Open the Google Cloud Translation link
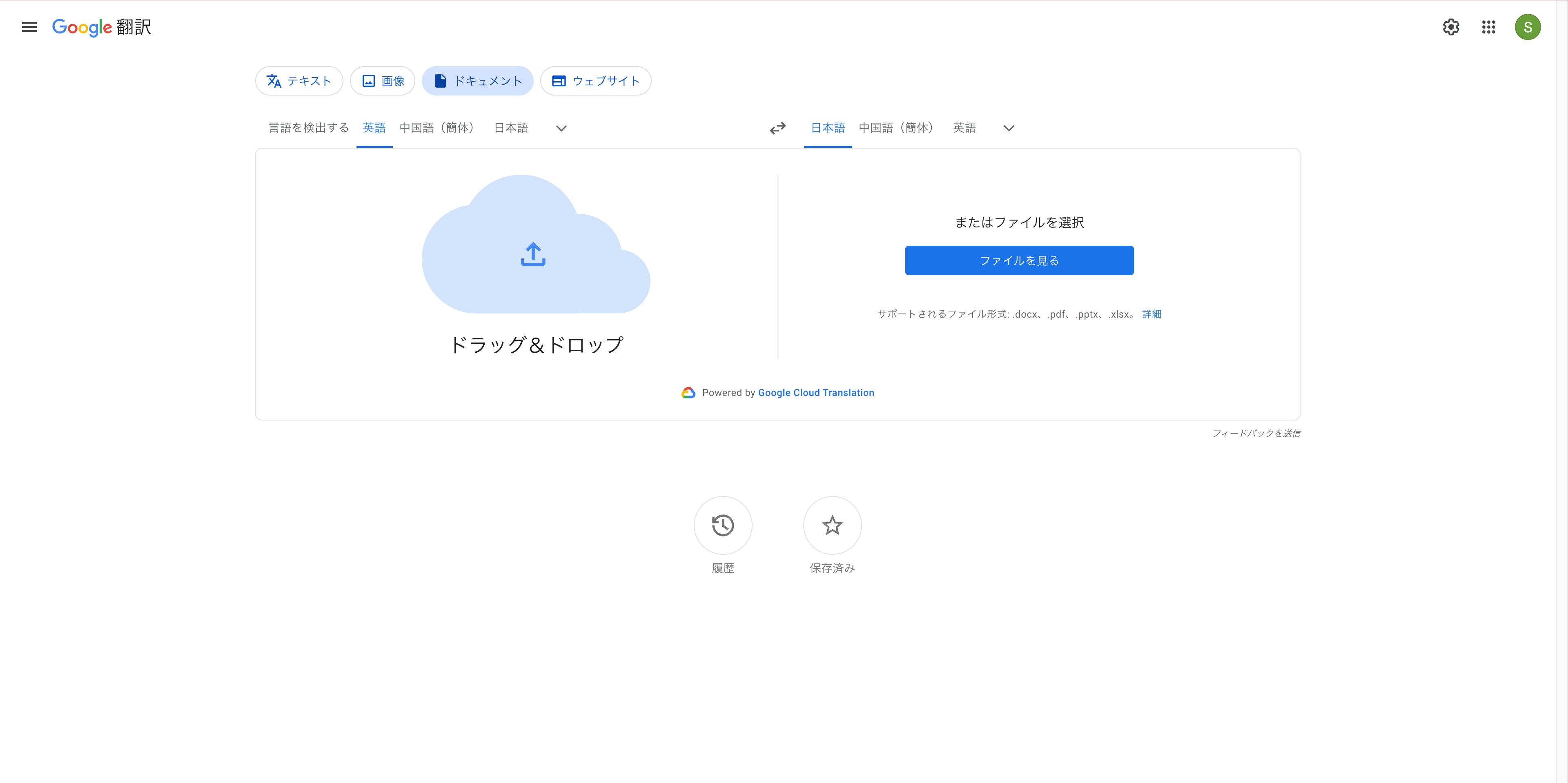The image size is (1568, 783). (816, 393)
